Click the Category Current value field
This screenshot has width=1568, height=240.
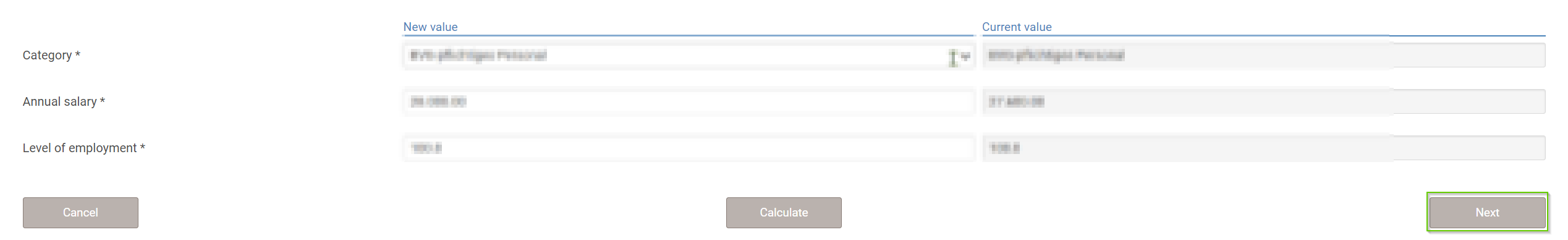pos(1264,56)
